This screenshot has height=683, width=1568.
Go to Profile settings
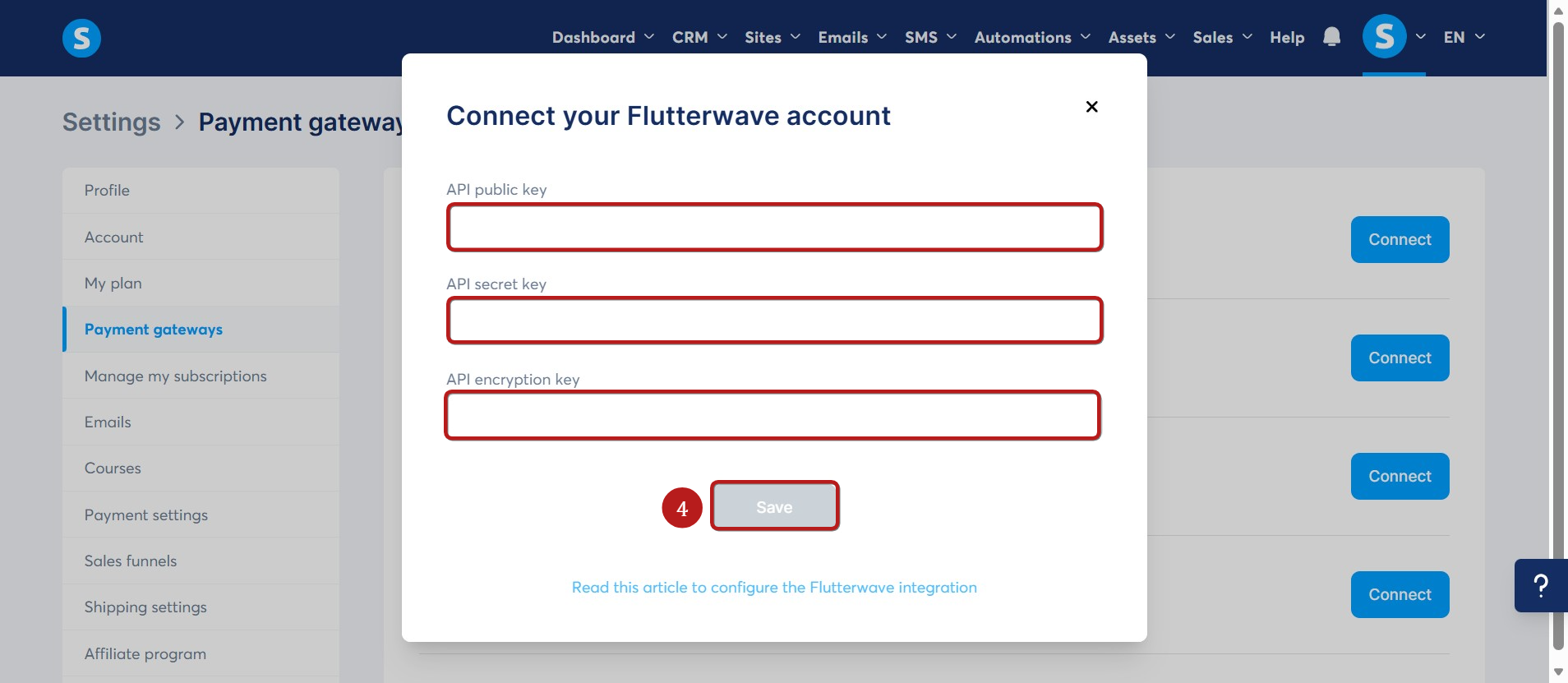pos(201,191)
